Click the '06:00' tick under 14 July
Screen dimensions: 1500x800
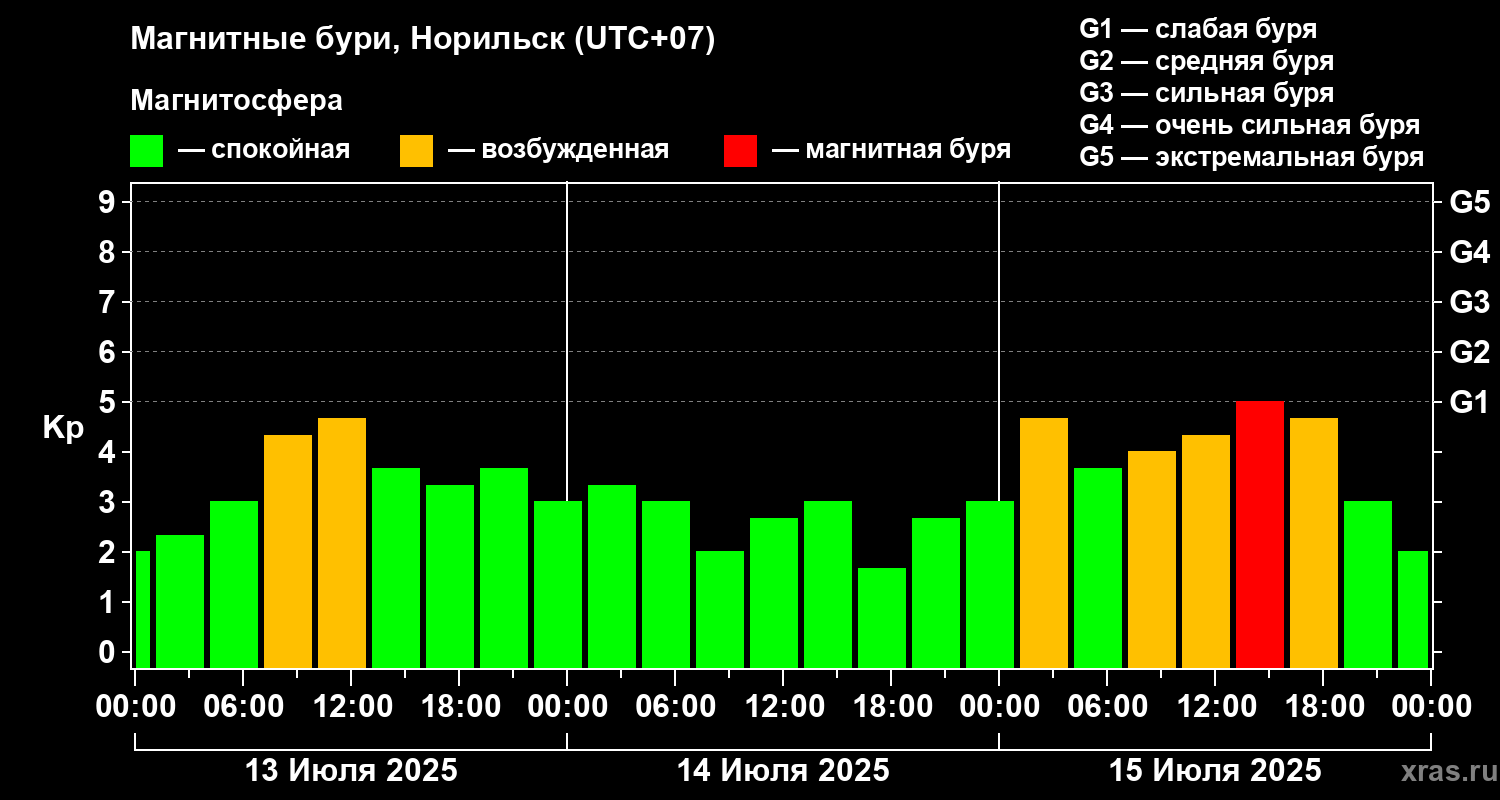[675, 706]
